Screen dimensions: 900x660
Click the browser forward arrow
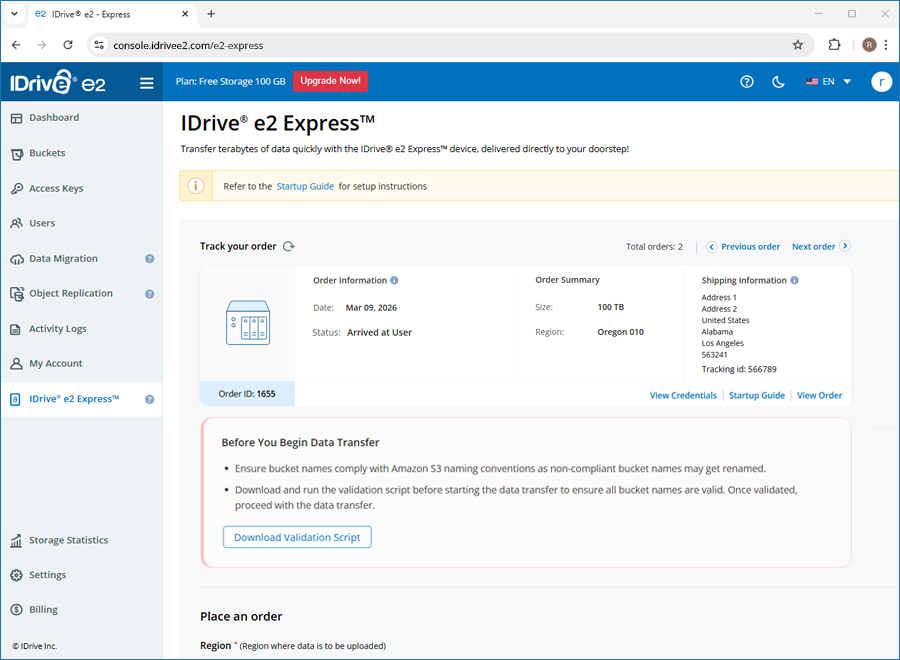pyautogui.click(x=41, y=45)
